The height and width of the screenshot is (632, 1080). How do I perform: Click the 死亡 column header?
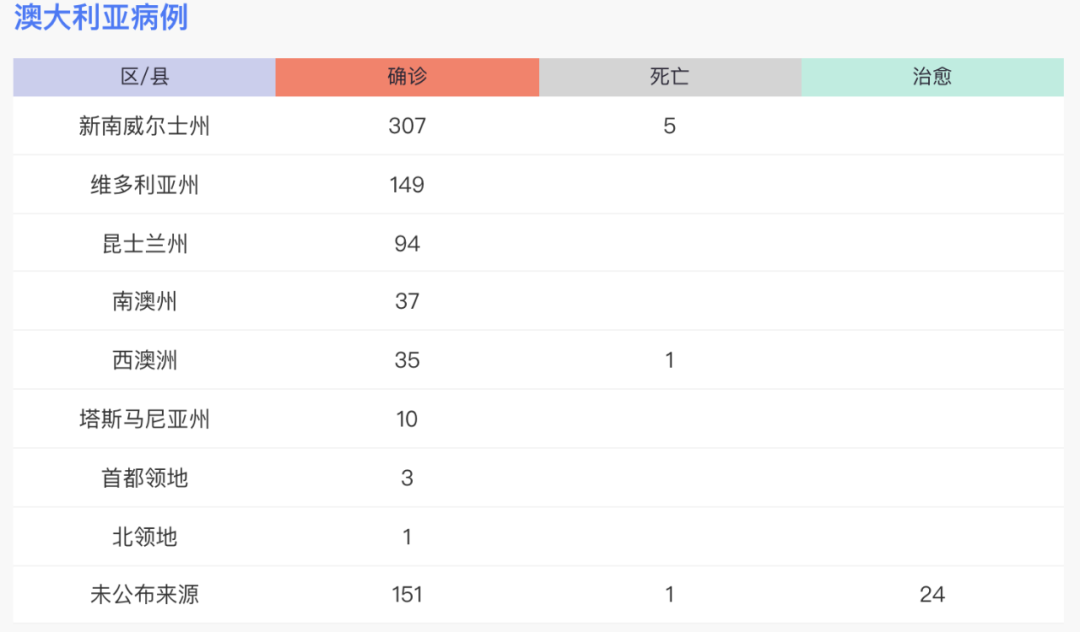point(669,77)
